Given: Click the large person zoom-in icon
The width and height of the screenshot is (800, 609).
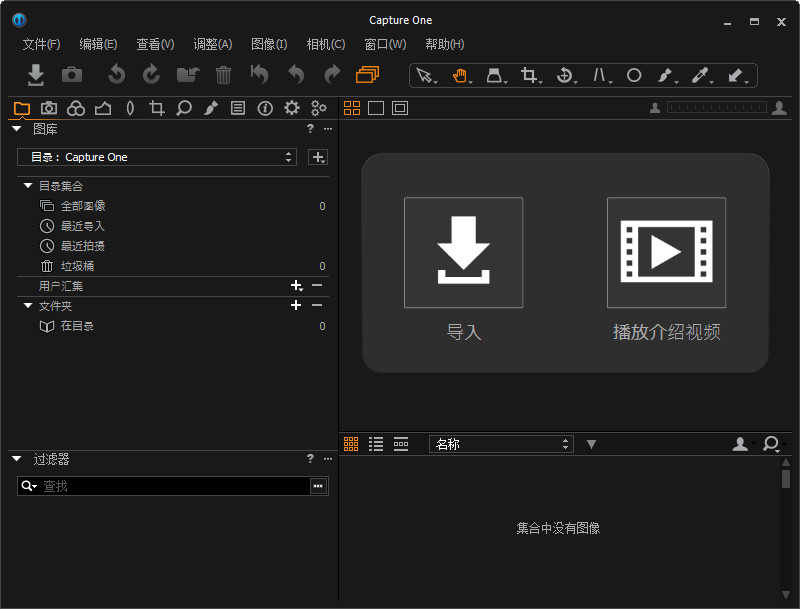Looking at the screenshot, I should (x=779, y=108).
